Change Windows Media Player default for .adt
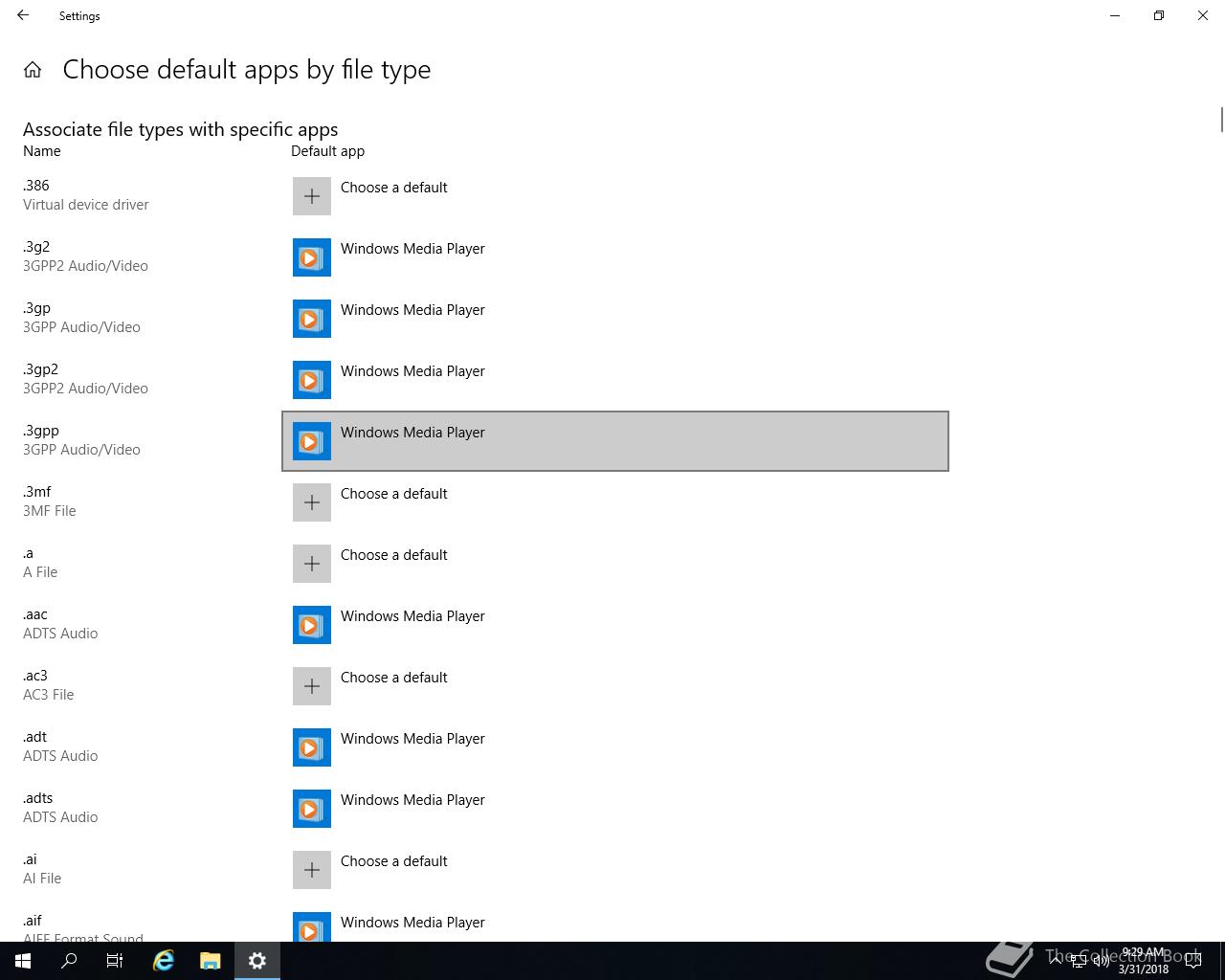This screenshot has width=1225, height=980. 412,739
